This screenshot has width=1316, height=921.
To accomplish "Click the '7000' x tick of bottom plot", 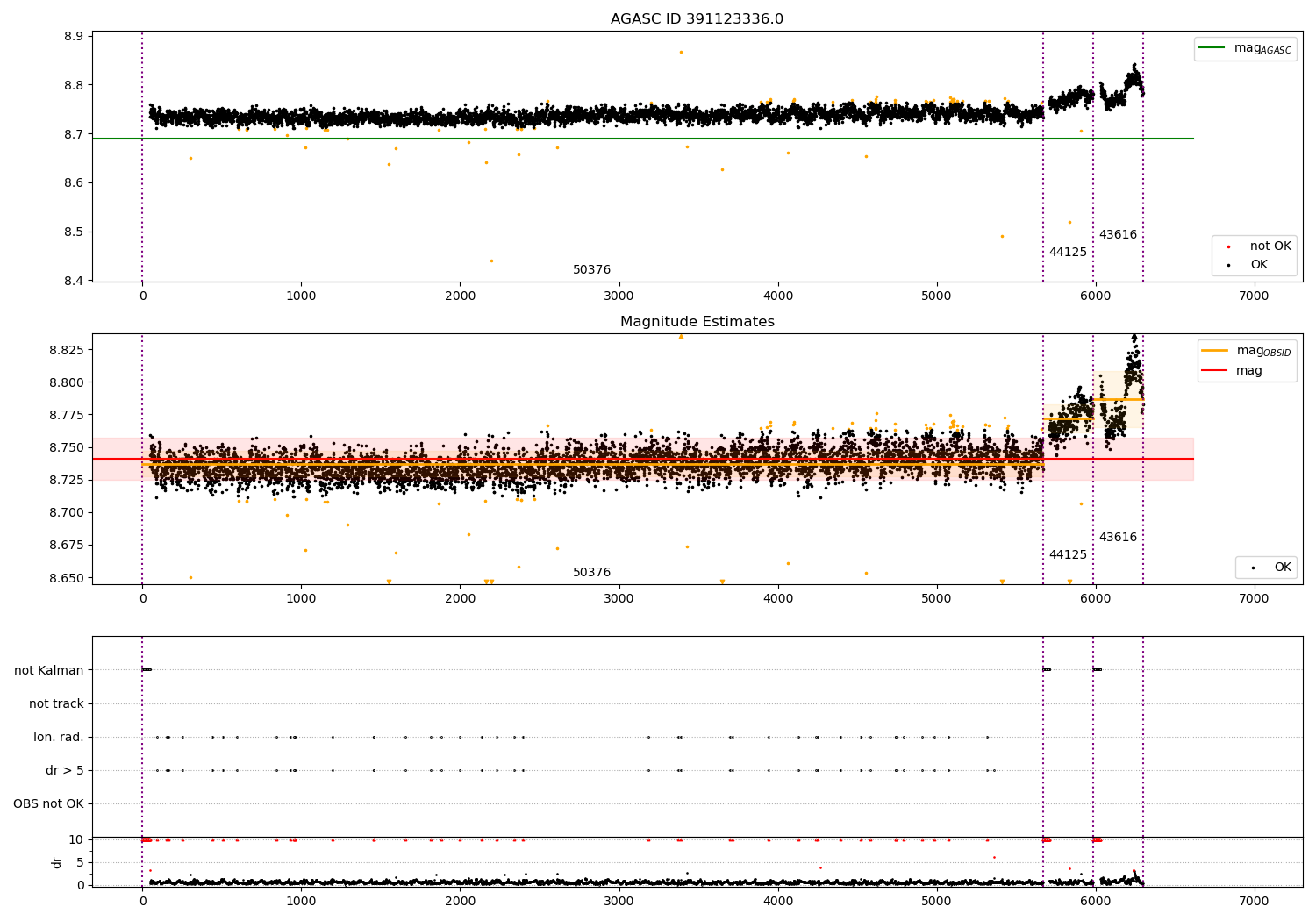I will point(1254,901).
